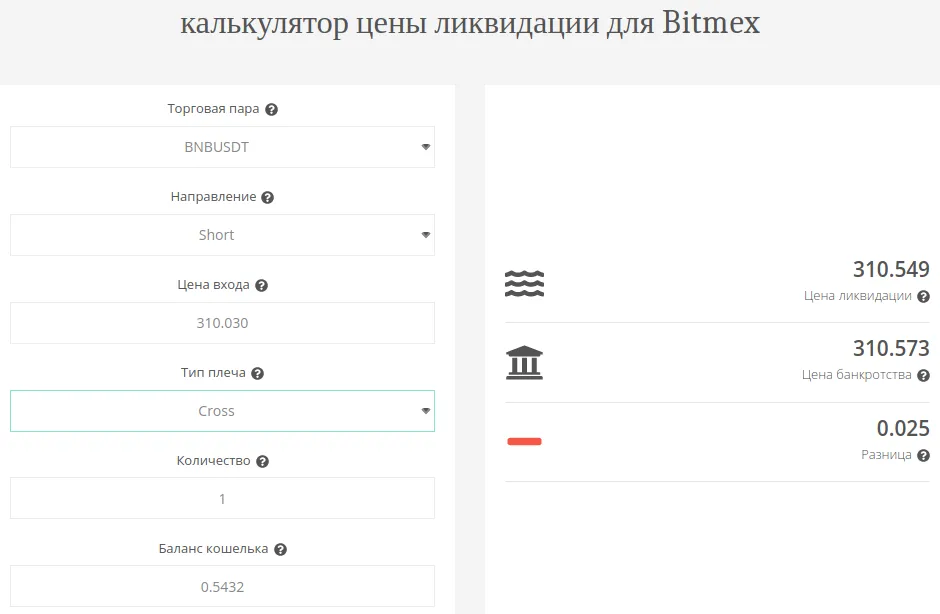Click the Тип плеча label
Image resolution: width=940 pixels, height=614 pixels.
click(213, 372)
